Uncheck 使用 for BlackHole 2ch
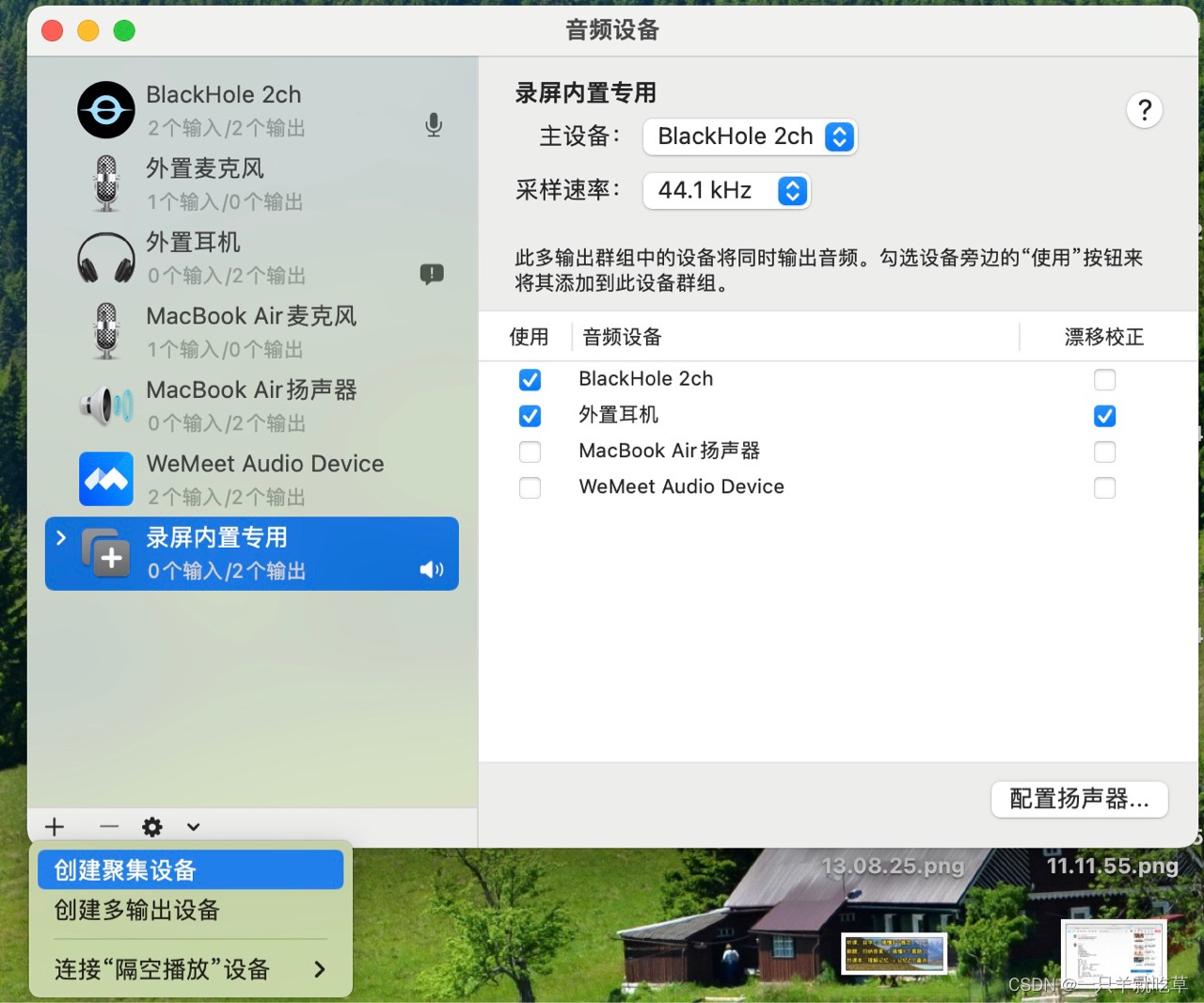Viewport: 1204px width, 1003px height. [530, 379]
